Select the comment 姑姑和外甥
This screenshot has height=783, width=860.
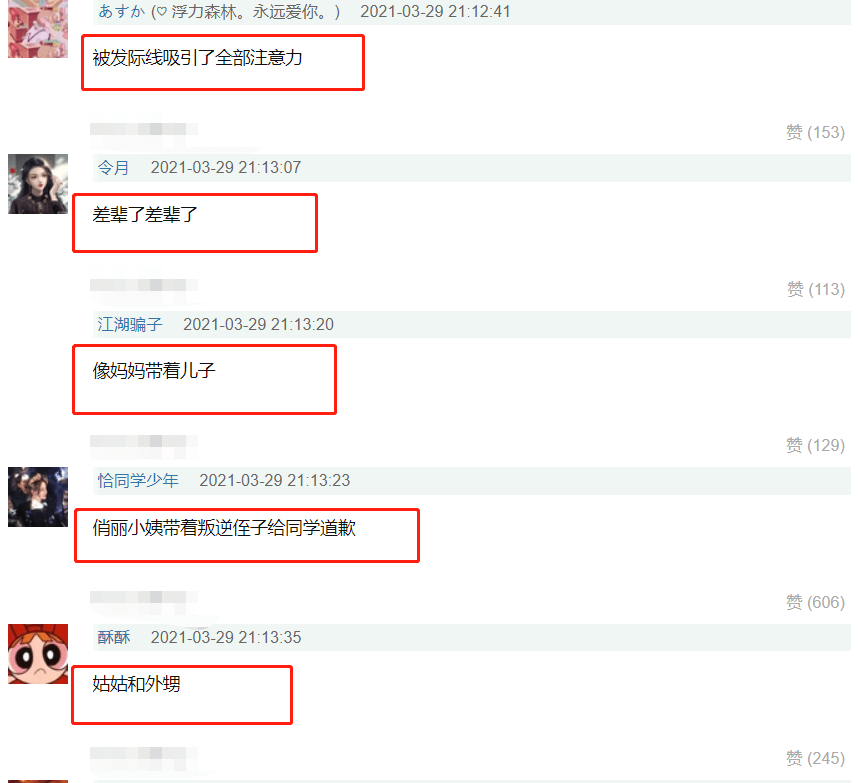(x=136, y=684)
